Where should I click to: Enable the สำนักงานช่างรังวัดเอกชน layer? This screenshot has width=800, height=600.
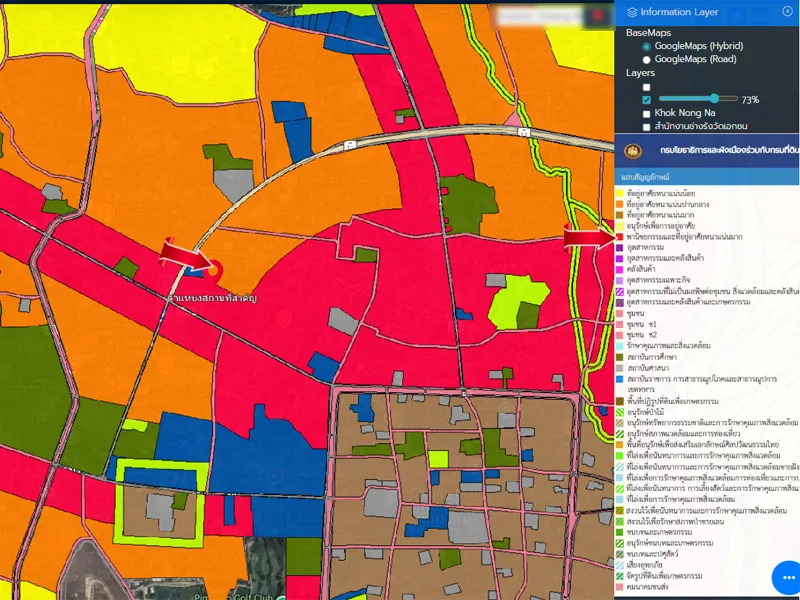click(646, 127)
